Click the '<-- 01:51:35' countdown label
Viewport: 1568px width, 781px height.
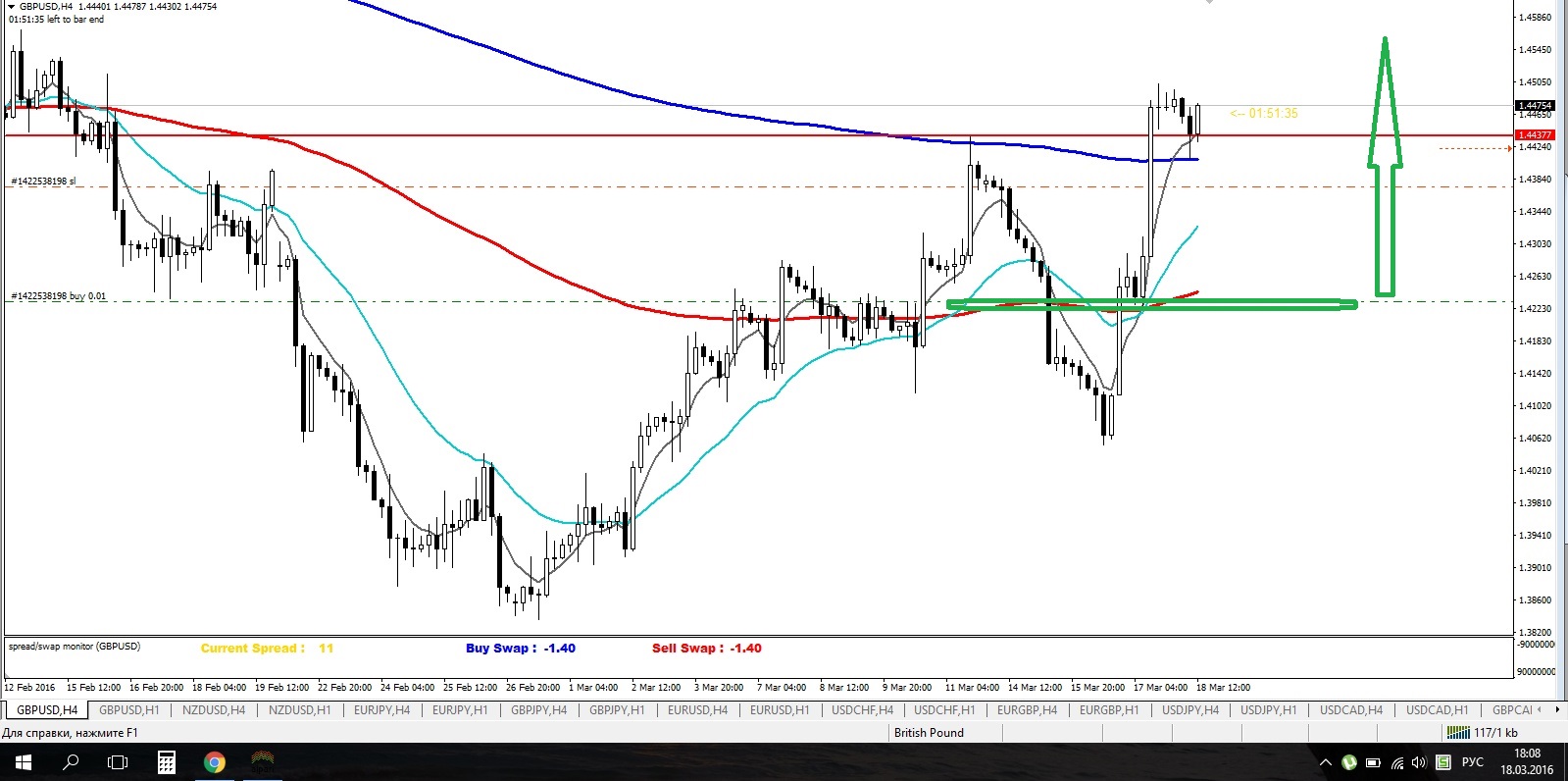[x=1263, y=114]
